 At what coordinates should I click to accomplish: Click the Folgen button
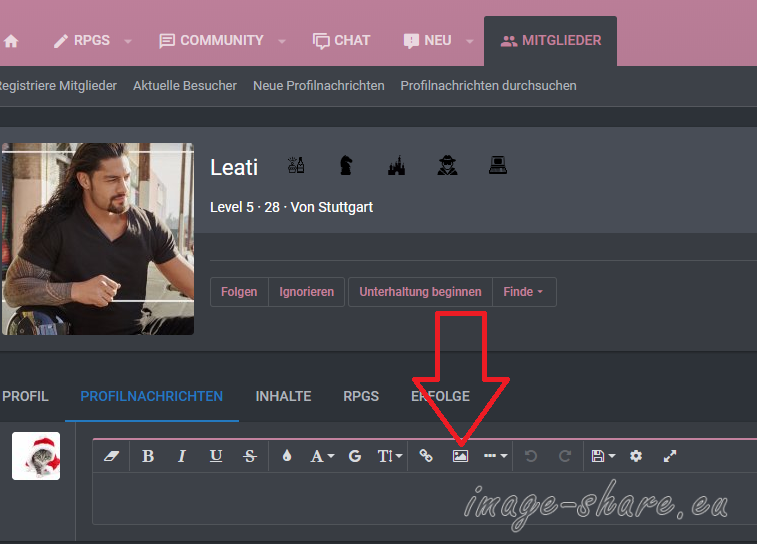coord(239,292)
